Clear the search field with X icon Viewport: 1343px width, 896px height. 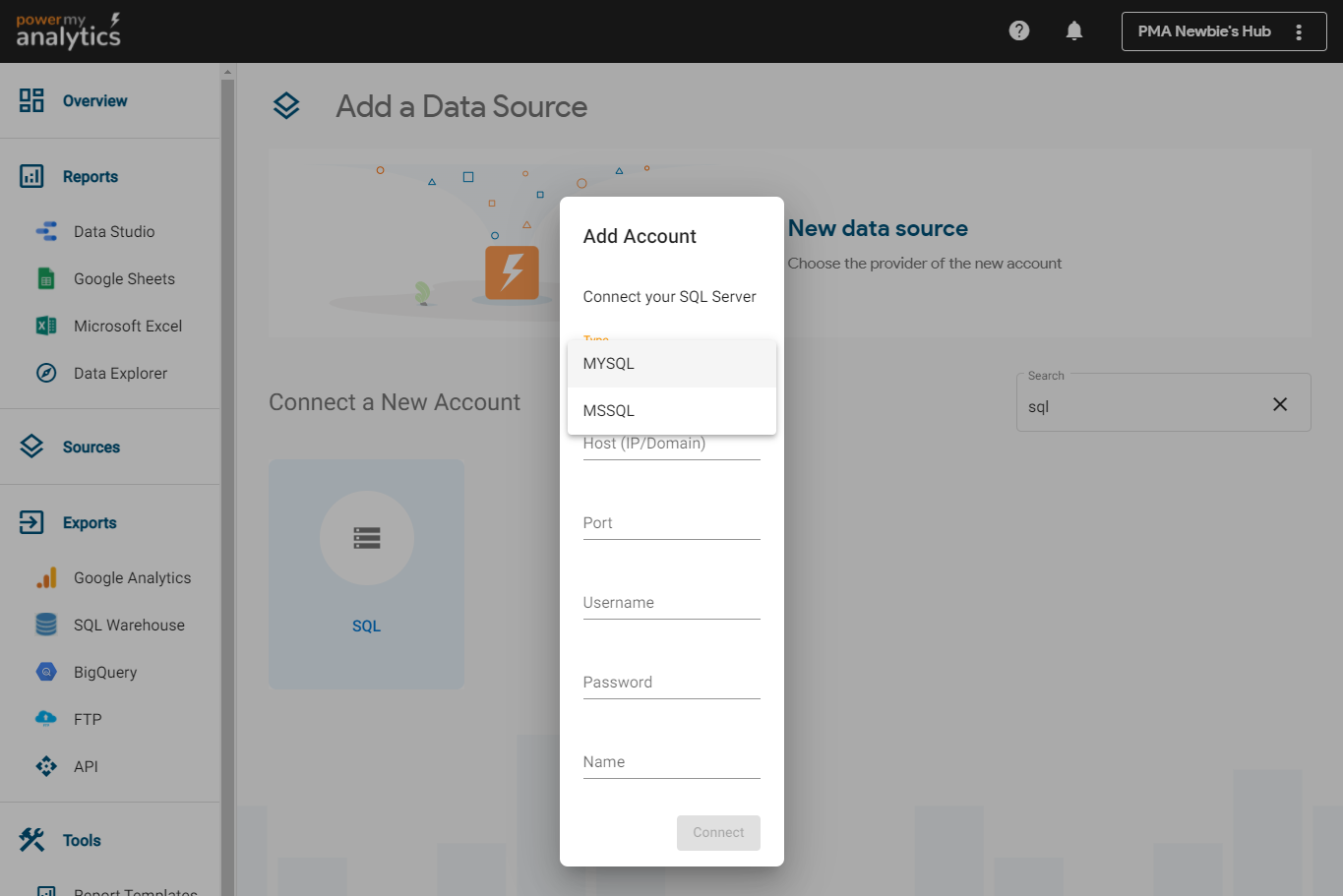1280,404
